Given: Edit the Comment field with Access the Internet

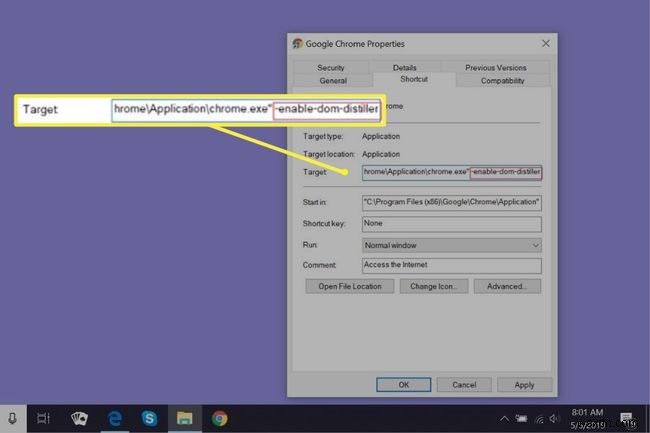Looking at the screenshot, I should (x=452, y=265).
